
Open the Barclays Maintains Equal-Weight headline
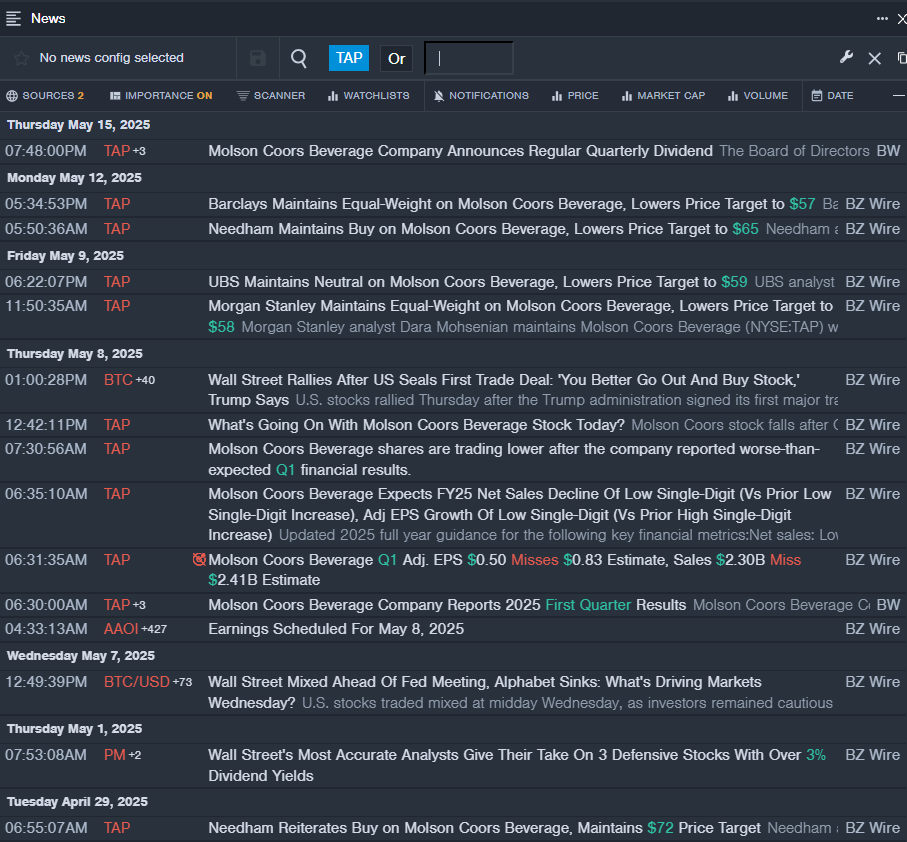click(x=511, y=204)
